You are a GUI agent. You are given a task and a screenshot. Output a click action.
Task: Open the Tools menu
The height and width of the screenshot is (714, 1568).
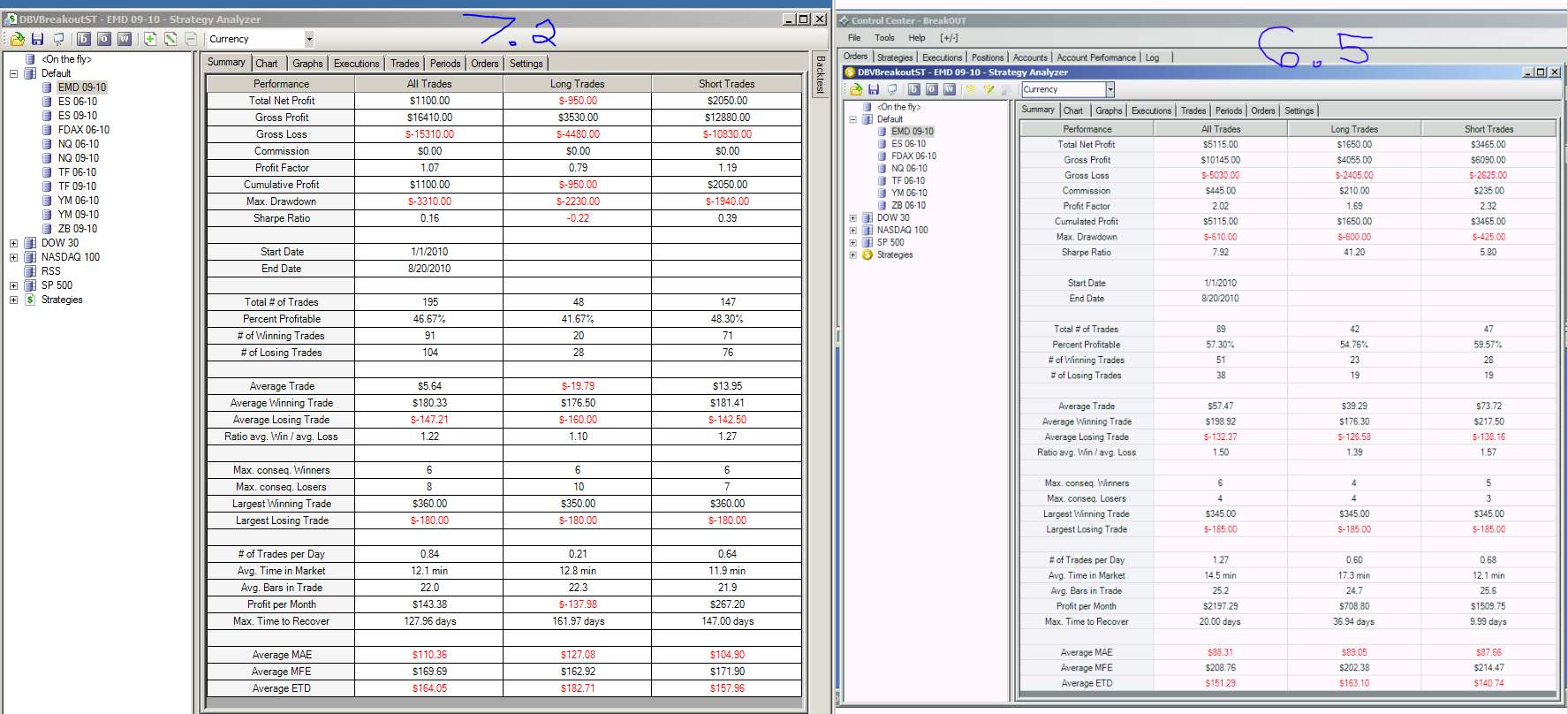coord(884,38)
